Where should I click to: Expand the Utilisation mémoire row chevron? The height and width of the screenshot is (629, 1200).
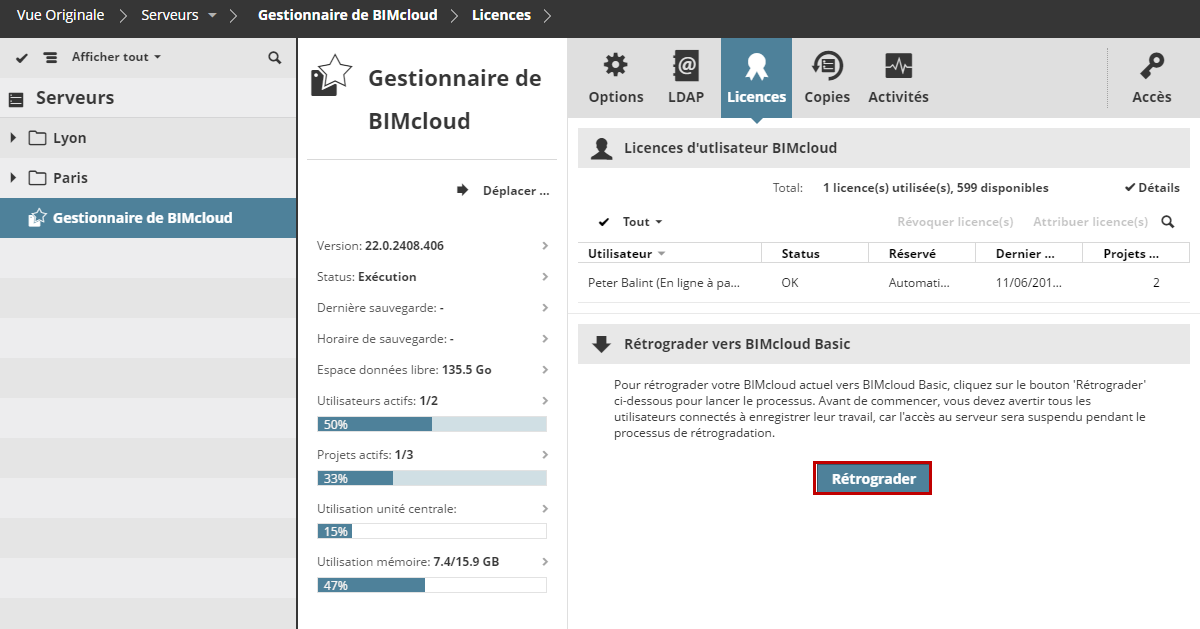[x=545, y=561]
